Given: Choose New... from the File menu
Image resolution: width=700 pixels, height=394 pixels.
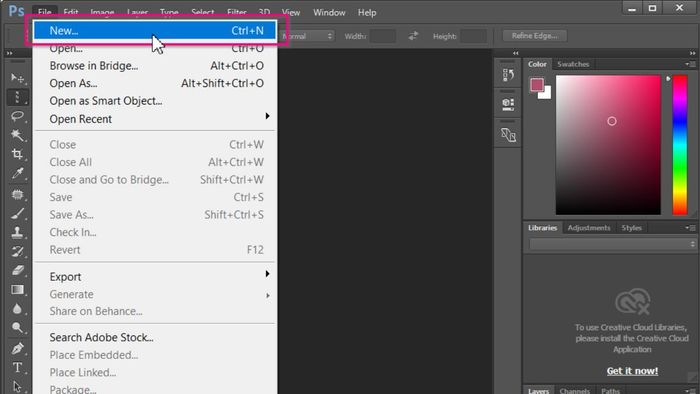Looking at the screenshot, I should tap(155, 30).
